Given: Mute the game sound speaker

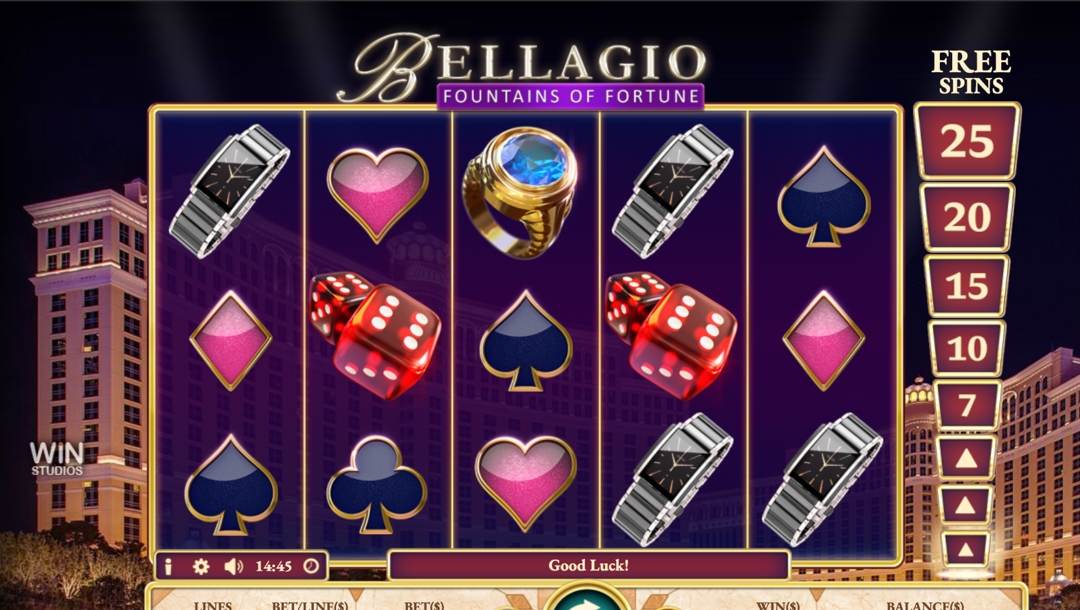Looking at the screenshot, I should click(x=233, y=566).
